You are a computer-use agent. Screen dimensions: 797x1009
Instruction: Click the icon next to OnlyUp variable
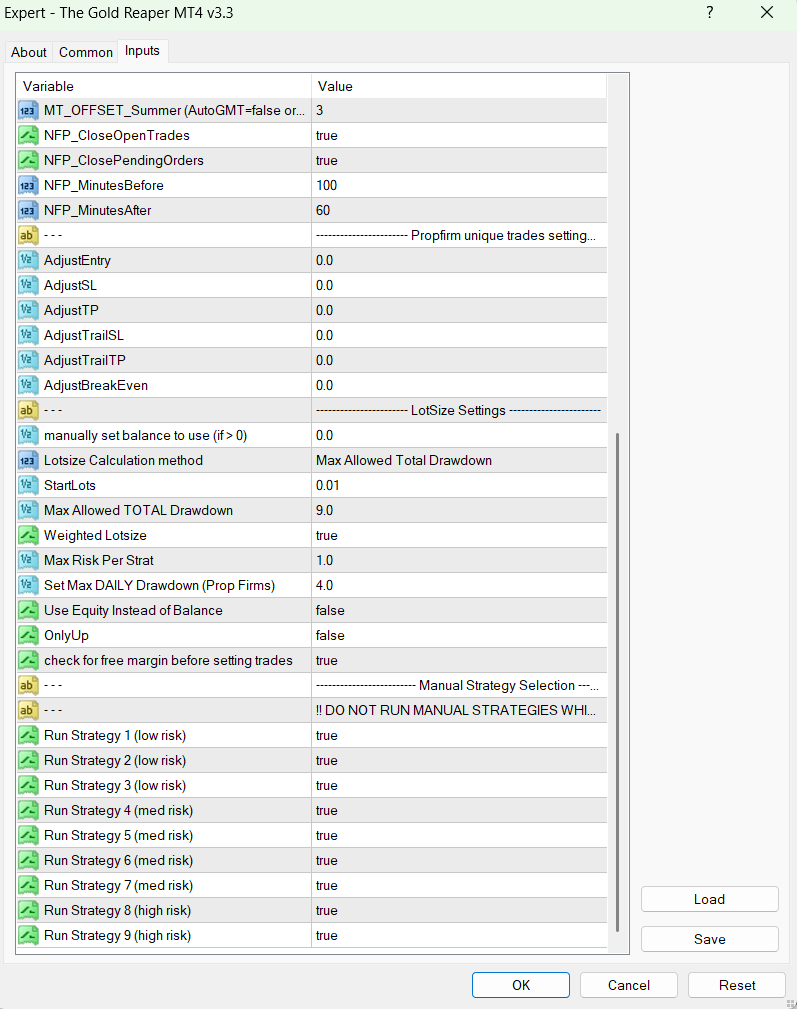click(28, 635)
